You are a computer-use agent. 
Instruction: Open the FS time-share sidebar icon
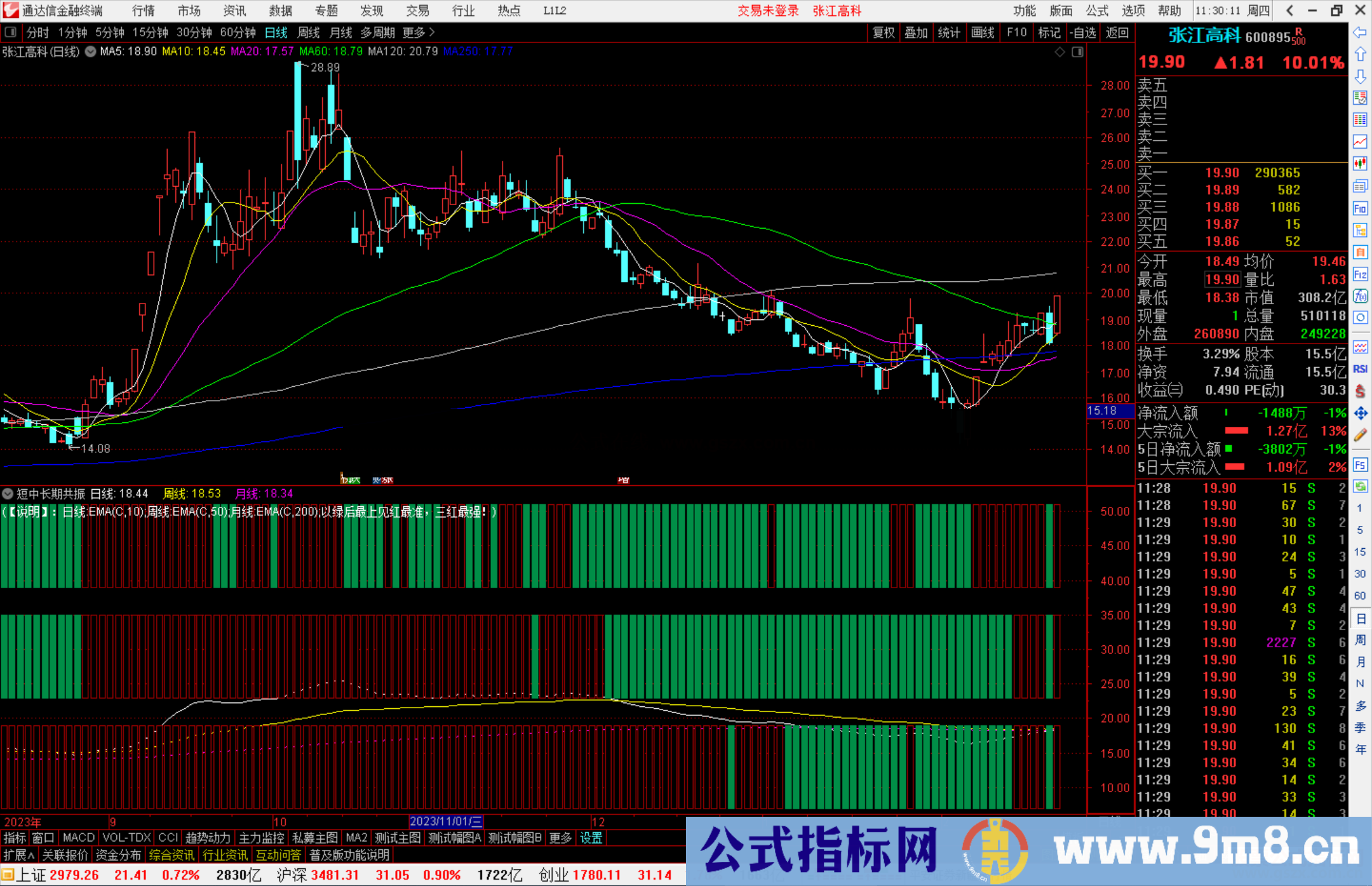tap(1360, 465)
